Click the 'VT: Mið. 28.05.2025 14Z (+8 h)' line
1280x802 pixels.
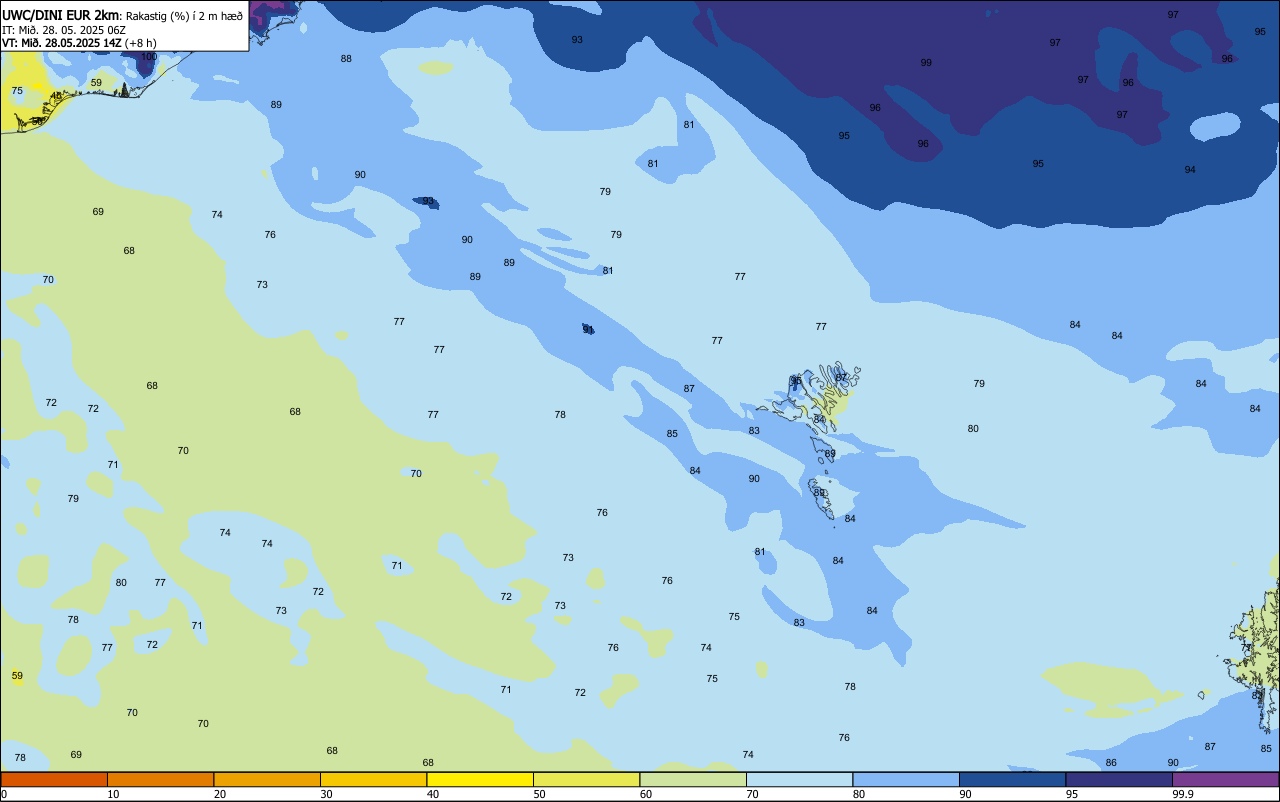pos(79,42)
